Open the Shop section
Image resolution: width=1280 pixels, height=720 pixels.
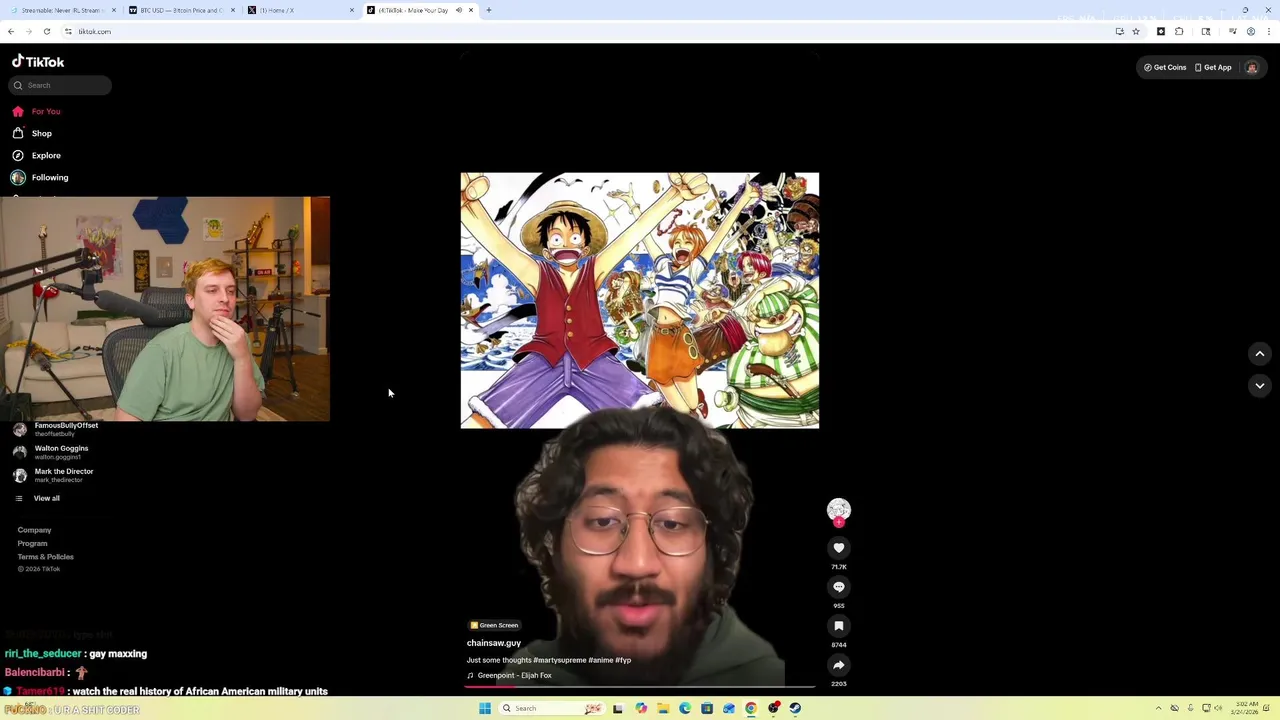pos(32,133)
